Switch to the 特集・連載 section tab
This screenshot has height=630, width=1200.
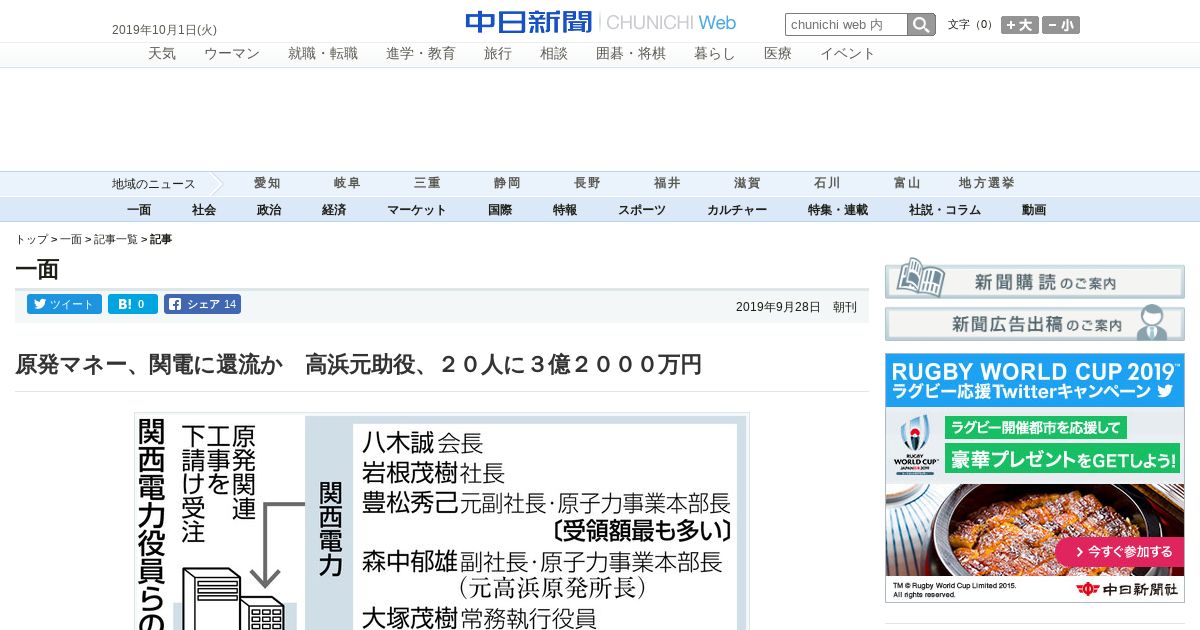point(838,210)
